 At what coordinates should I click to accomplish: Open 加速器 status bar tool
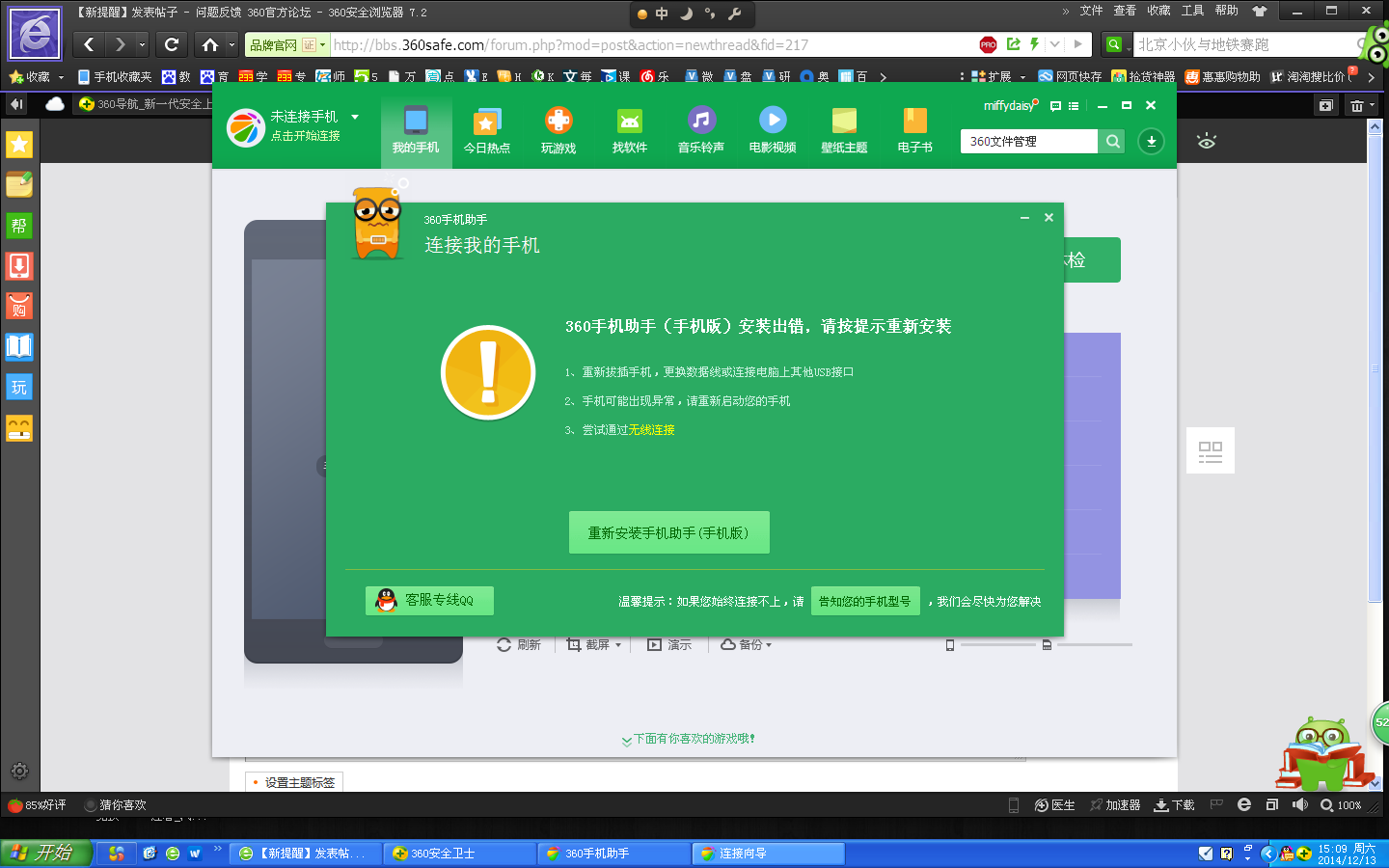[x=1115, y=805]
